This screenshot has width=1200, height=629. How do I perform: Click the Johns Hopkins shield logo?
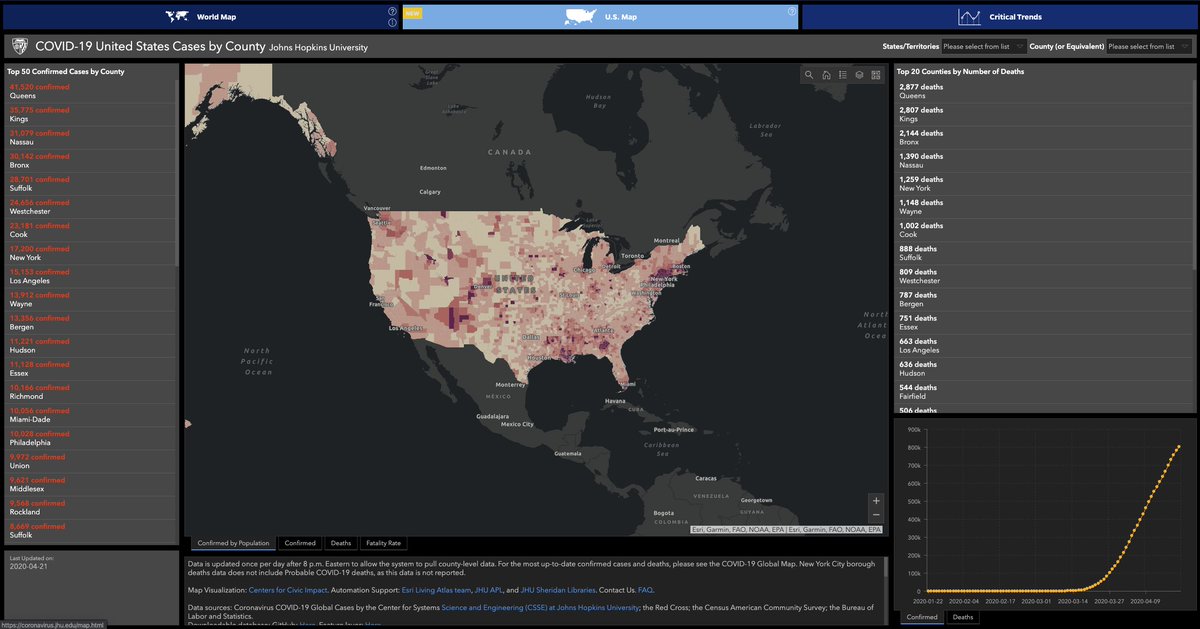coord(18,46)
